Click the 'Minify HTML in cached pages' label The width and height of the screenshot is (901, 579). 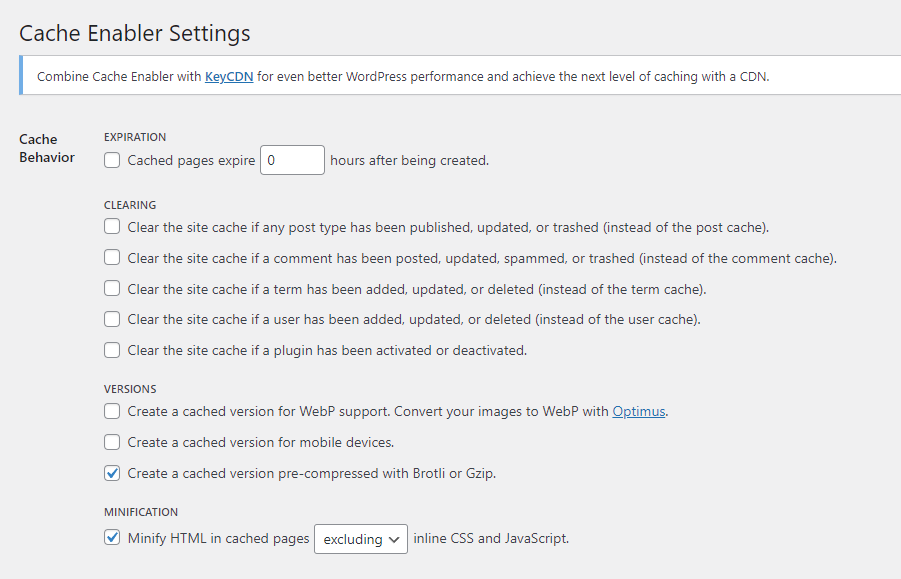click(218, 538)
